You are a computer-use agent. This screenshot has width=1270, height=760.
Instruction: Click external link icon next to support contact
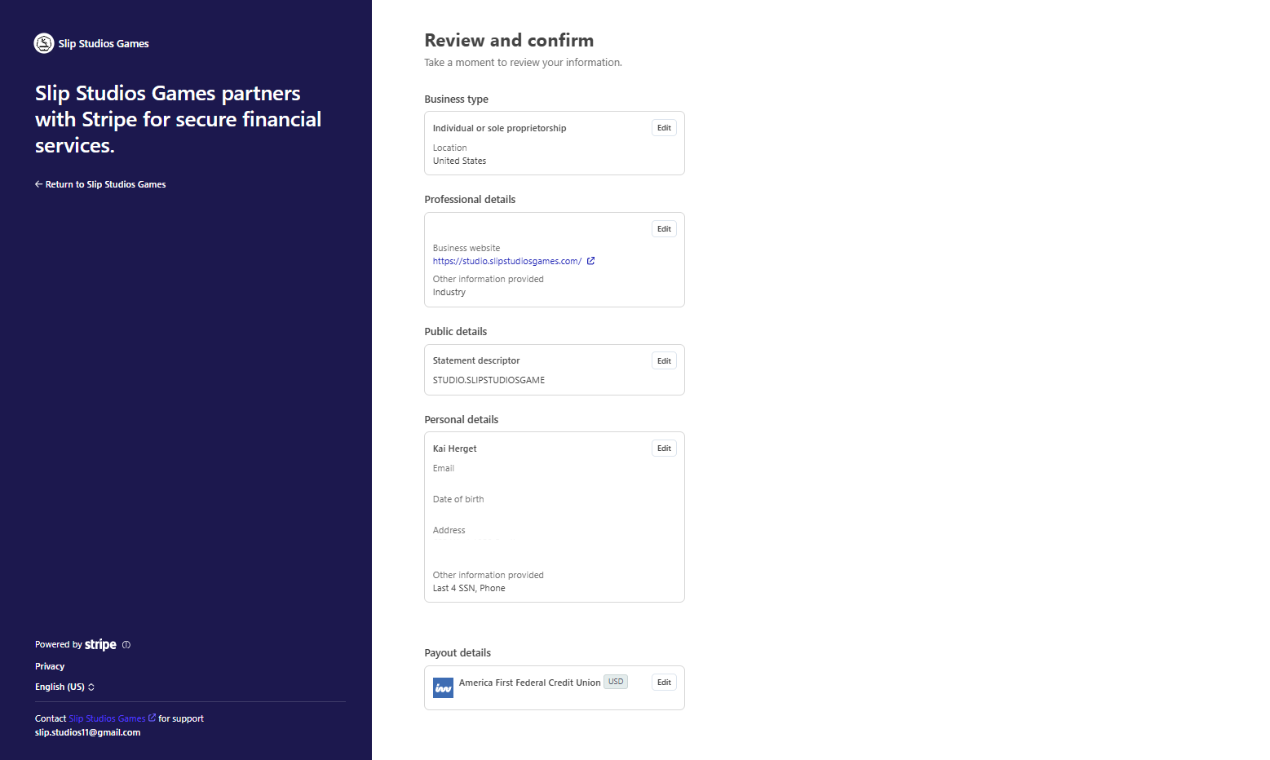pos(152,718)
